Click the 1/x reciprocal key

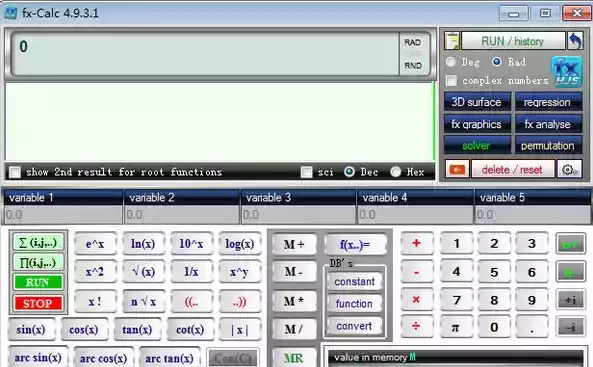[191, 272]
